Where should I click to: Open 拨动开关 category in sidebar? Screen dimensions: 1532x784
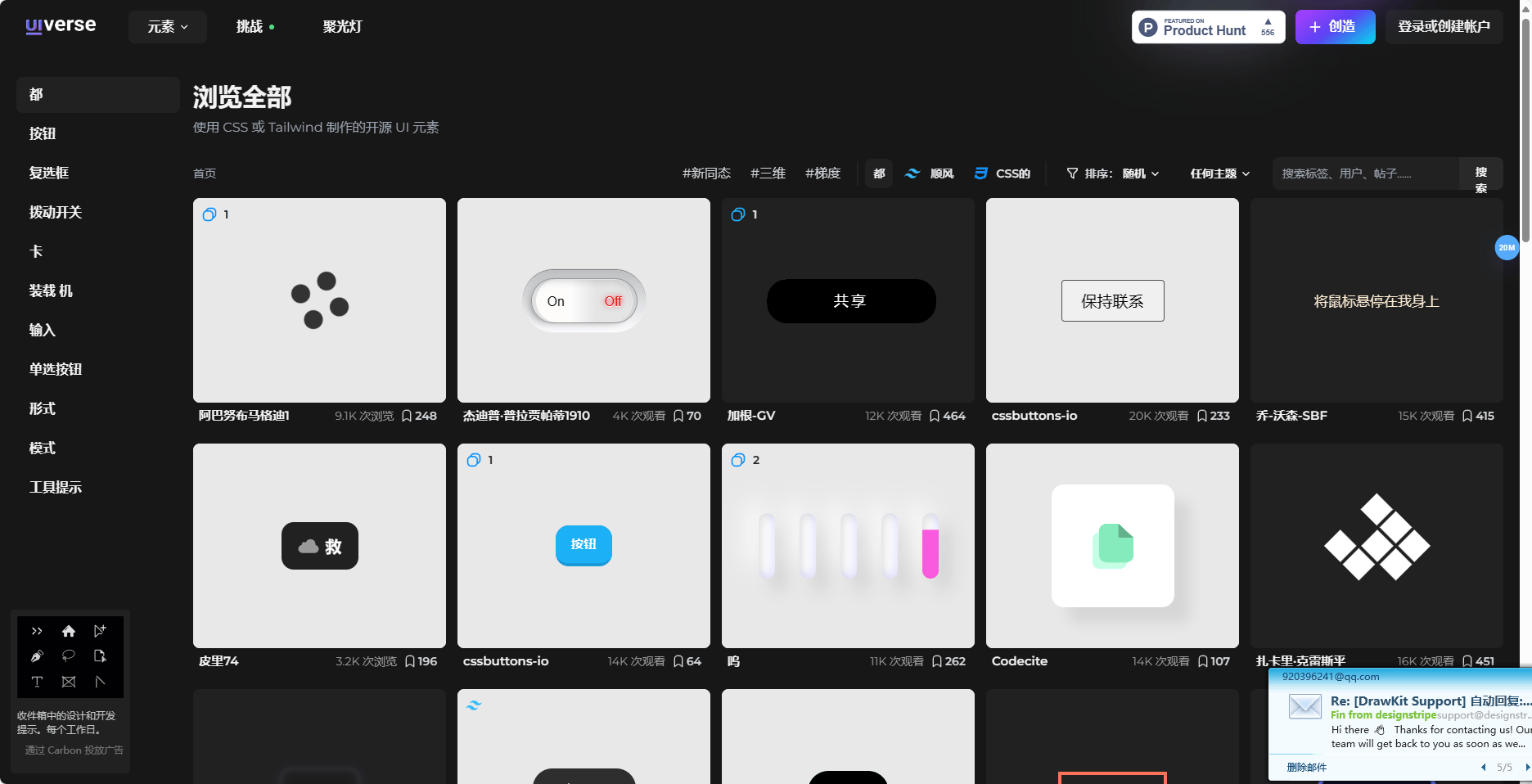(56, 212)
